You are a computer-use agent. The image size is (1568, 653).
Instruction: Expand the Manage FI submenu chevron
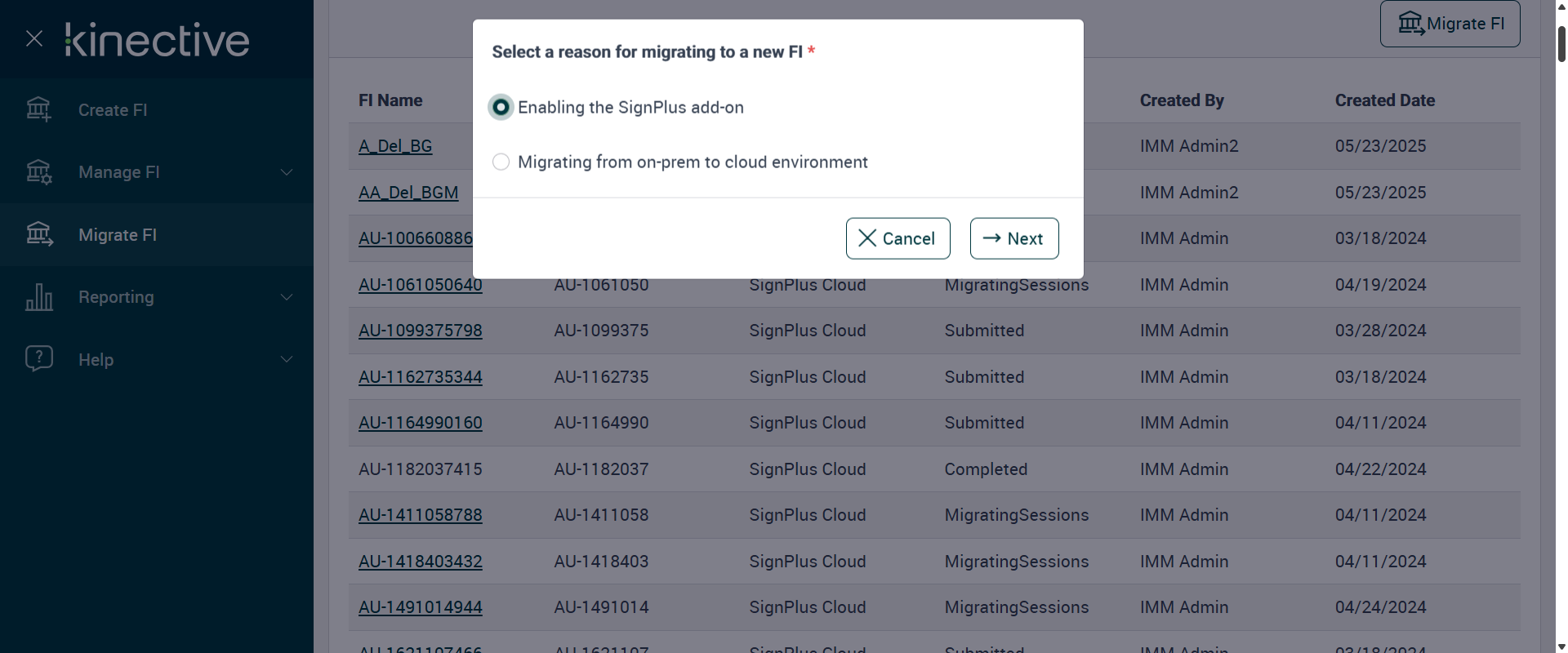287,172
